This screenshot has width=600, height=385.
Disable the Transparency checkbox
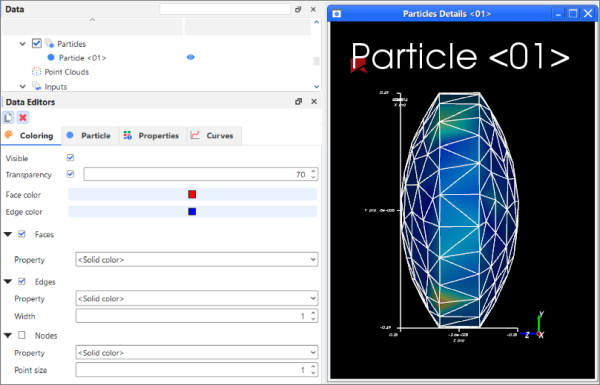click(70, 174)
